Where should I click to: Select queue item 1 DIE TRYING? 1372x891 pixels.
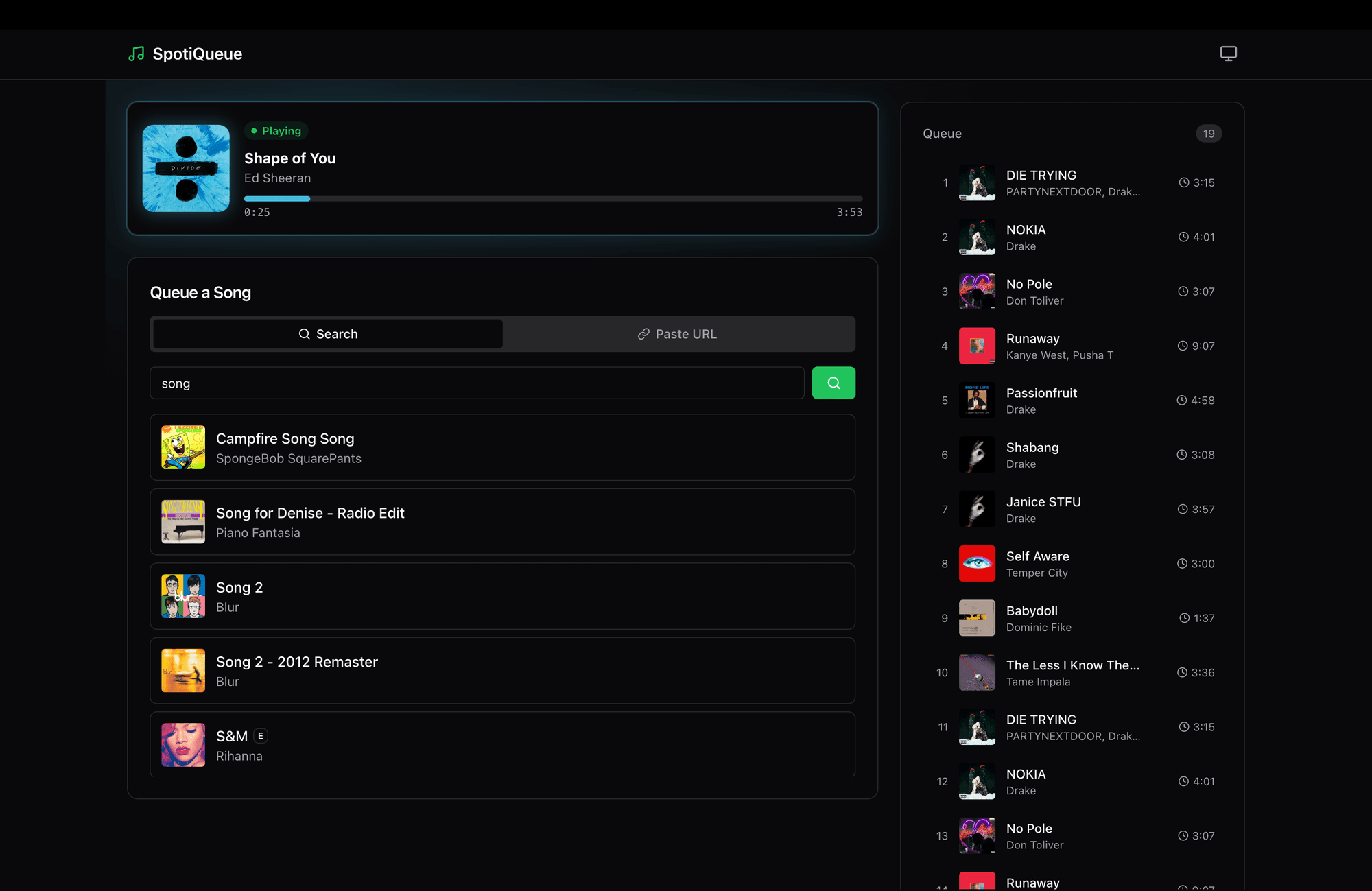1072,182
